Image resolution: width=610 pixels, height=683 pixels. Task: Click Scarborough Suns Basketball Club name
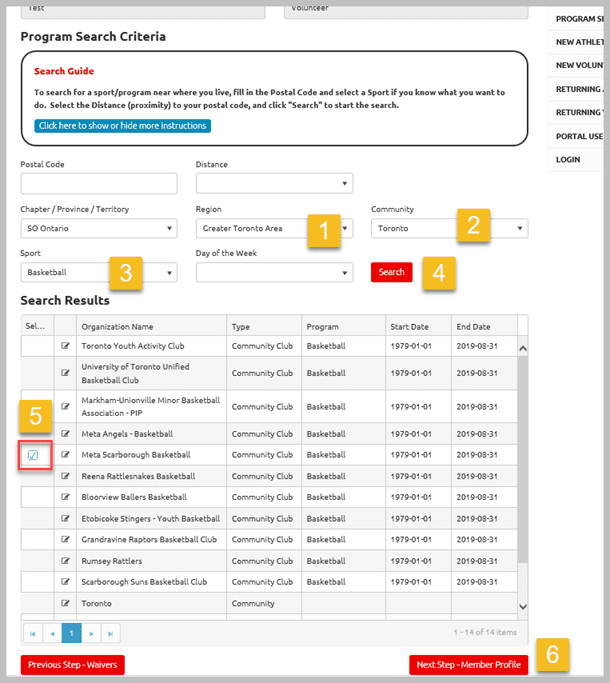point(144,582)
